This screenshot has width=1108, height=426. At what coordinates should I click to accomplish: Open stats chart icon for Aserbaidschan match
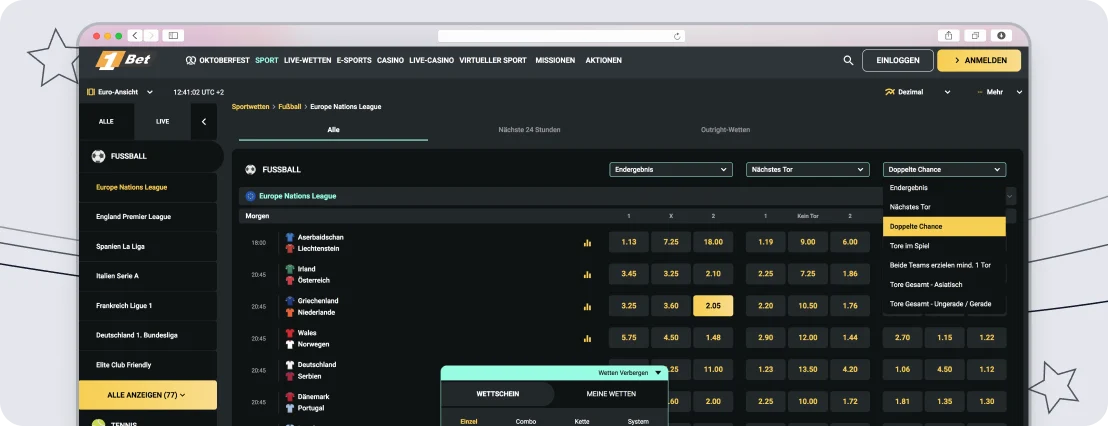point(587,242)
